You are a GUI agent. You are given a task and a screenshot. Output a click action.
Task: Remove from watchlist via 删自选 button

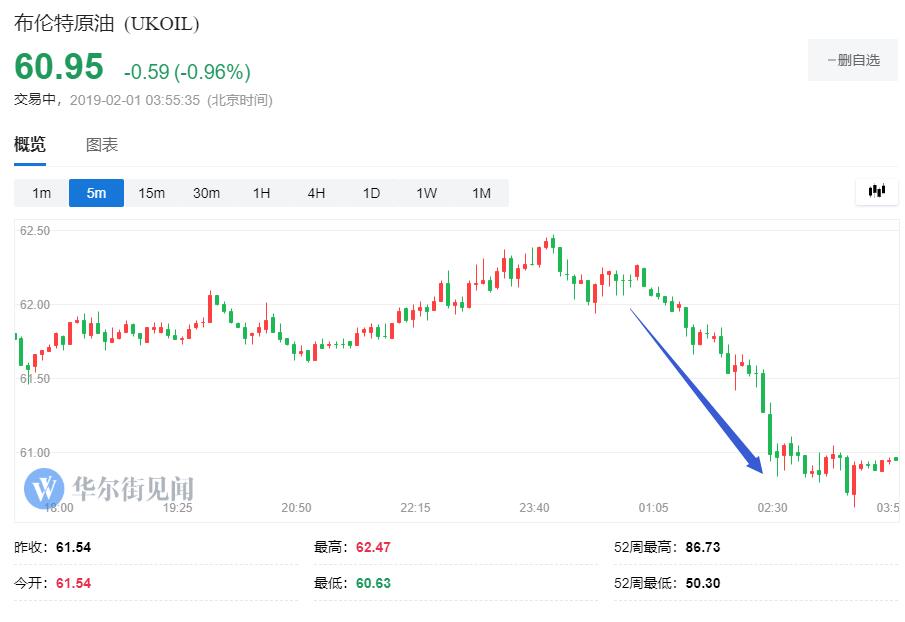[853, 60]
